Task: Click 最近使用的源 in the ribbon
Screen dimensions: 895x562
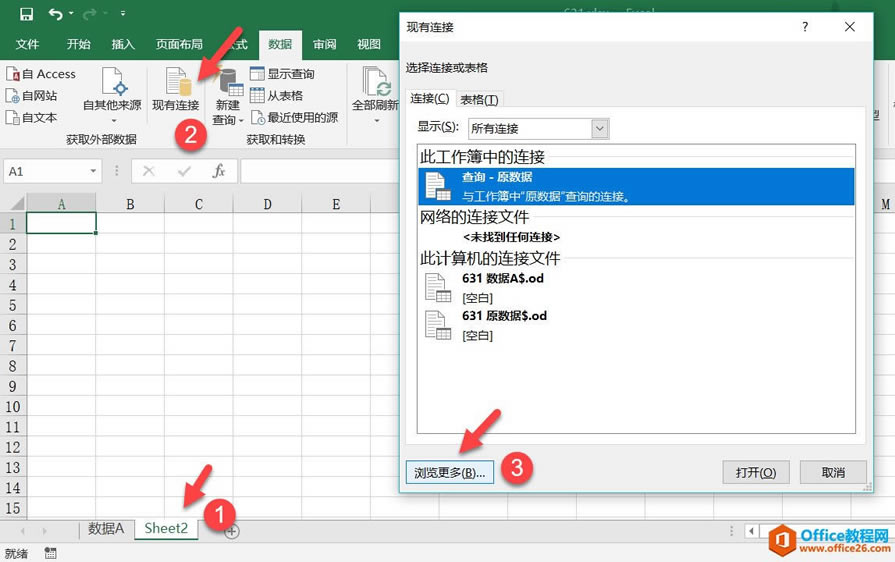Action: (295, 118)
